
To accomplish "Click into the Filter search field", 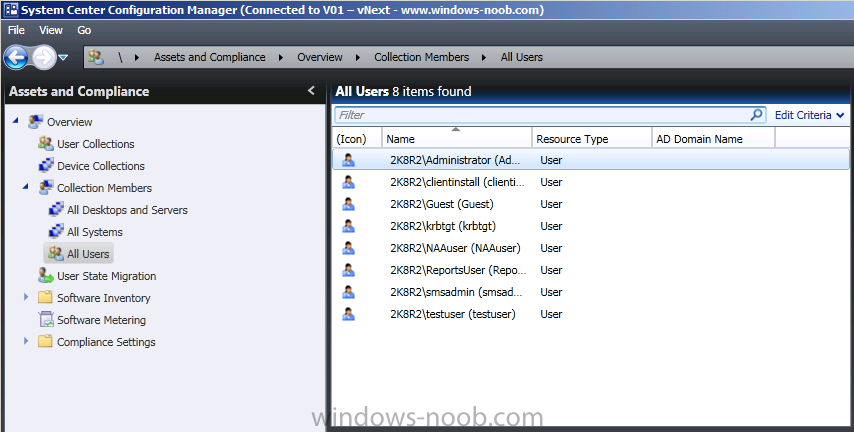I will point(542,115).
